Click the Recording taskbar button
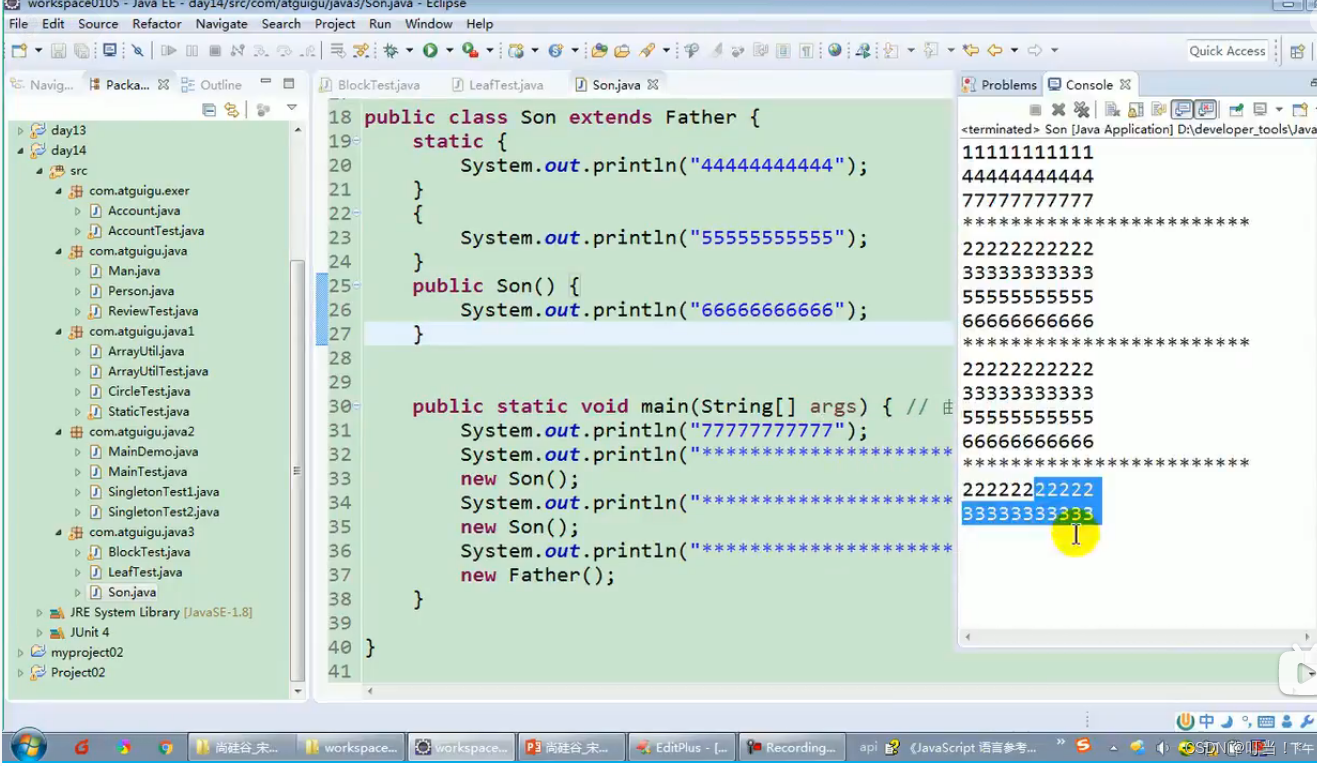Screen dimensions: 1317x766 pyautogui.click(x=793, y=747)
